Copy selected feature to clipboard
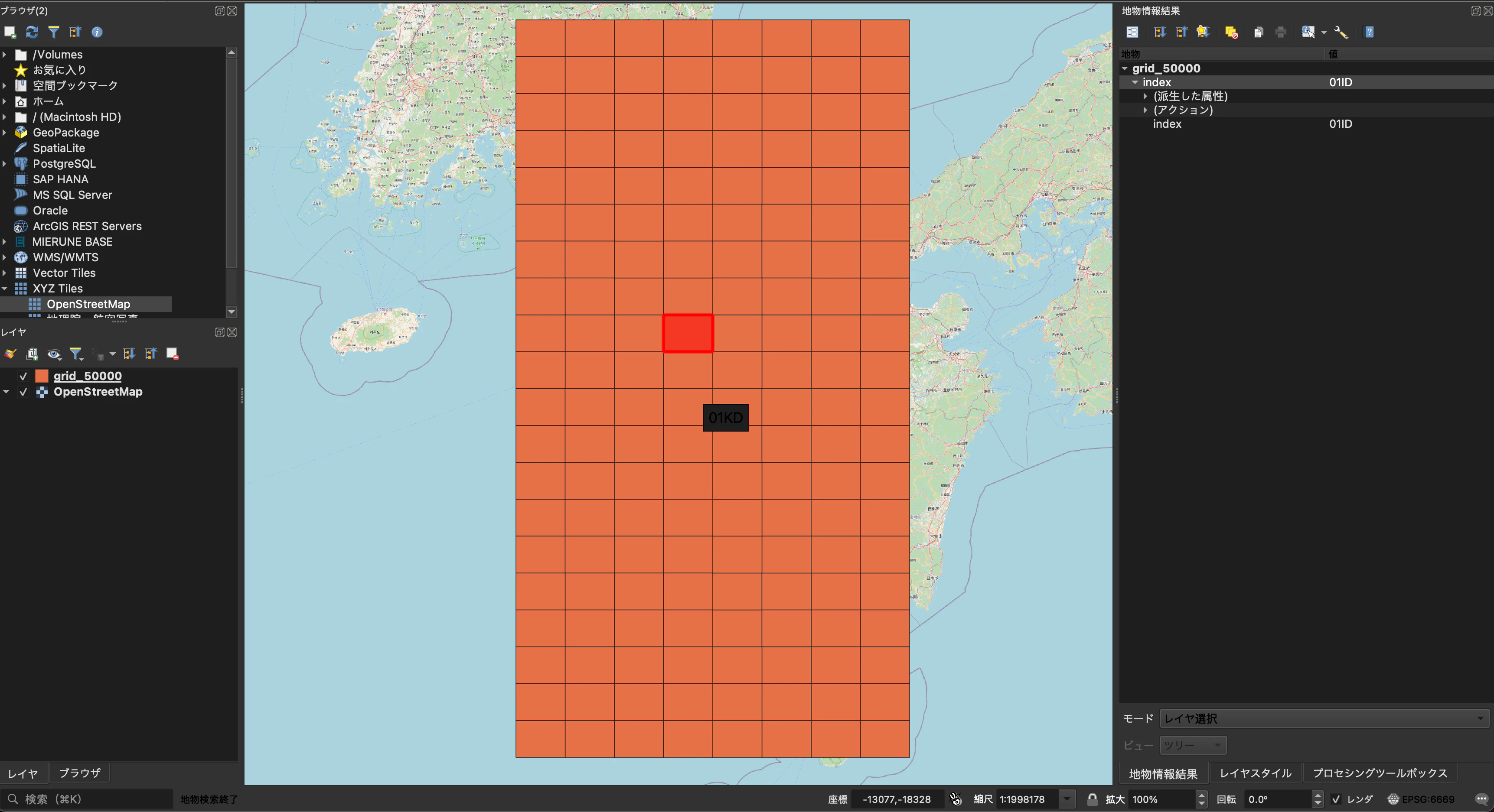Viewport: 1494px width, 812px height. click(1259, 32)
